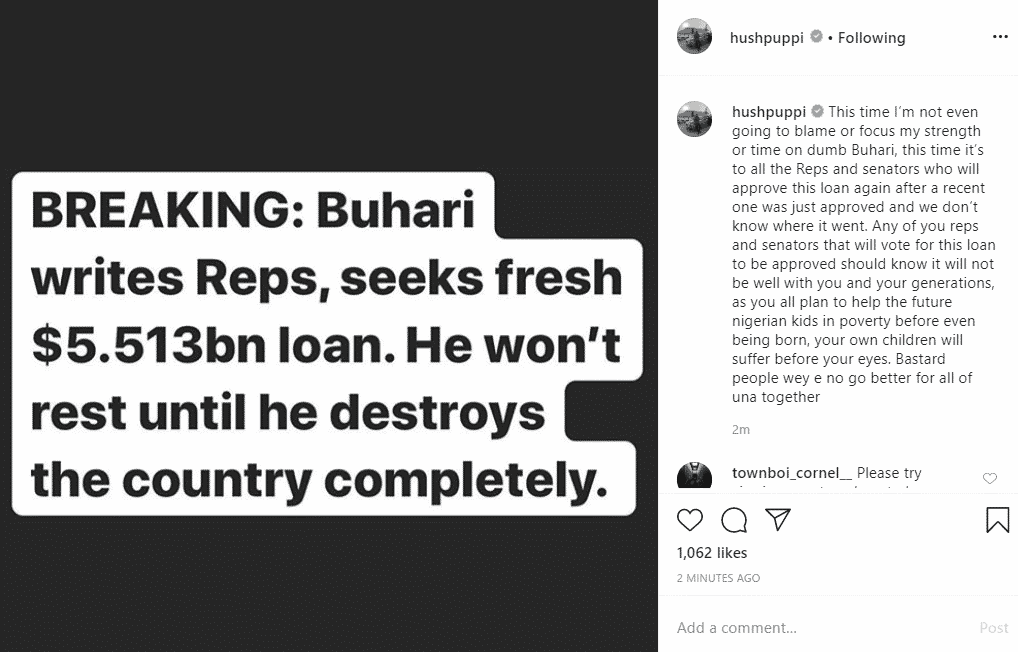This screenshot has height=652, width=1018.
Task: Like the post with heart icon
Action: [690, 520]
